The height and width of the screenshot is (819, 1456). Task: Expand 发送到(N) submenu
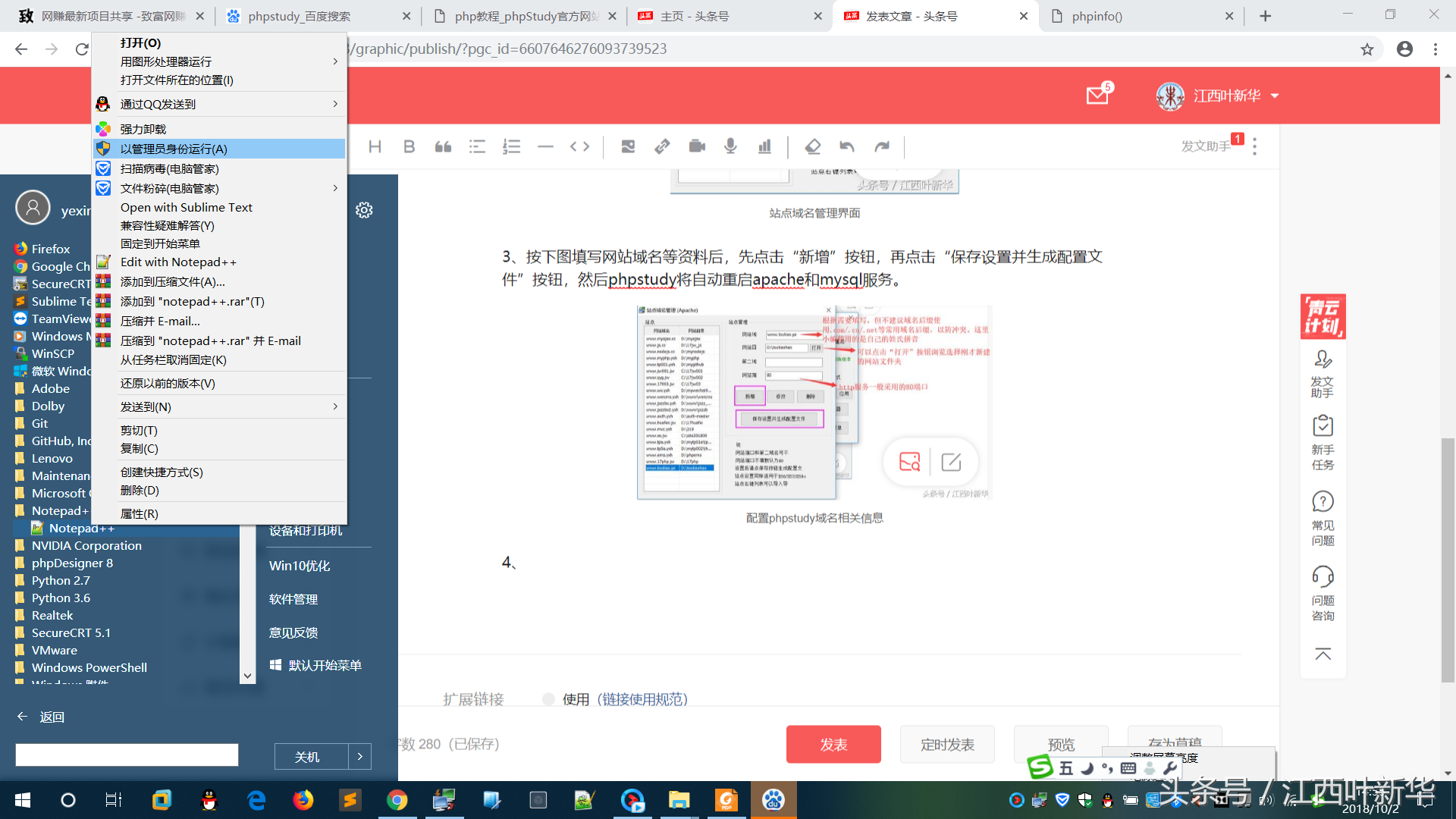[x=218, y=406]
